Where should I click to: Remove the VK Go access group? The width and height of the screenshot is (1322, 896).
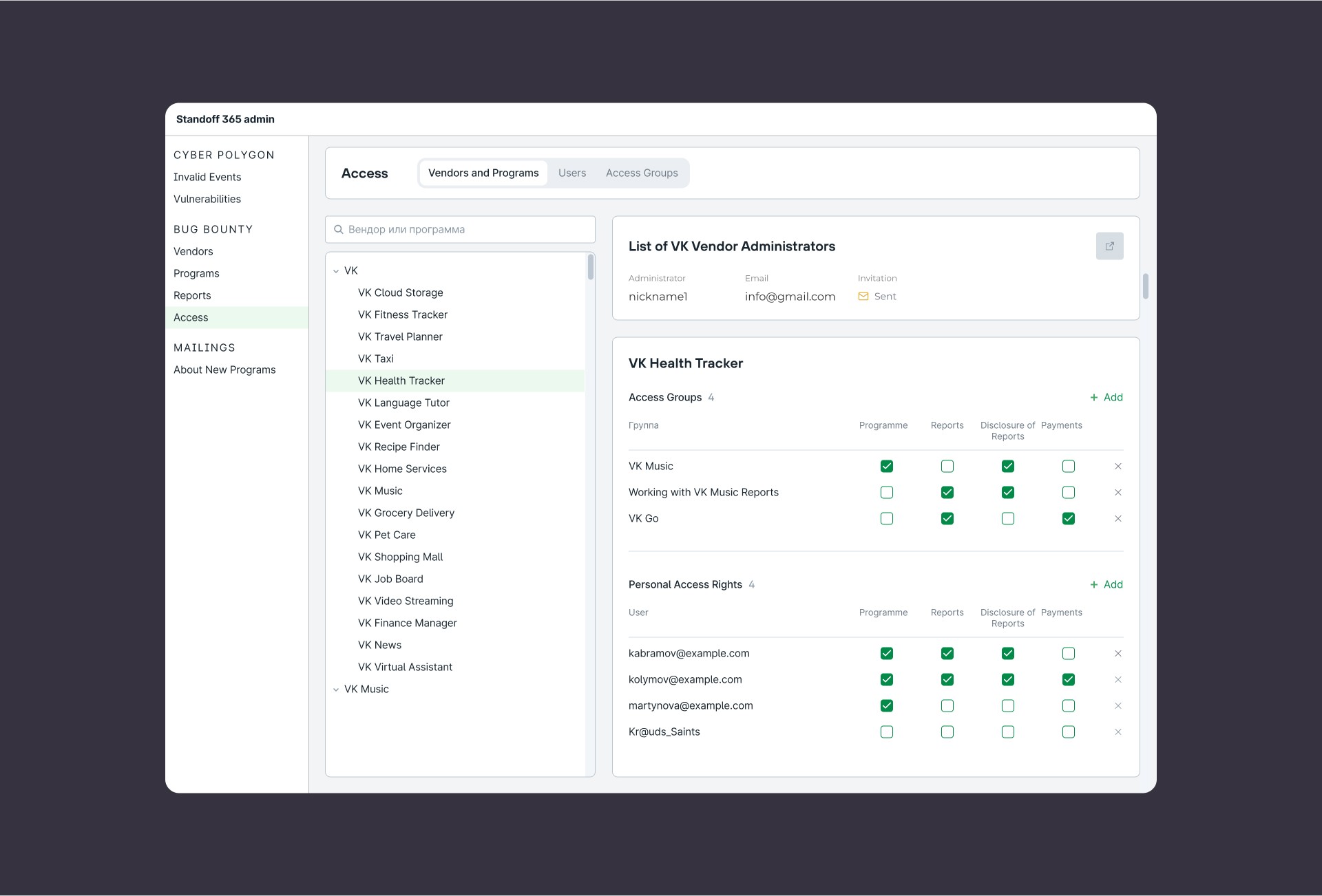[x=1118, y=519]
